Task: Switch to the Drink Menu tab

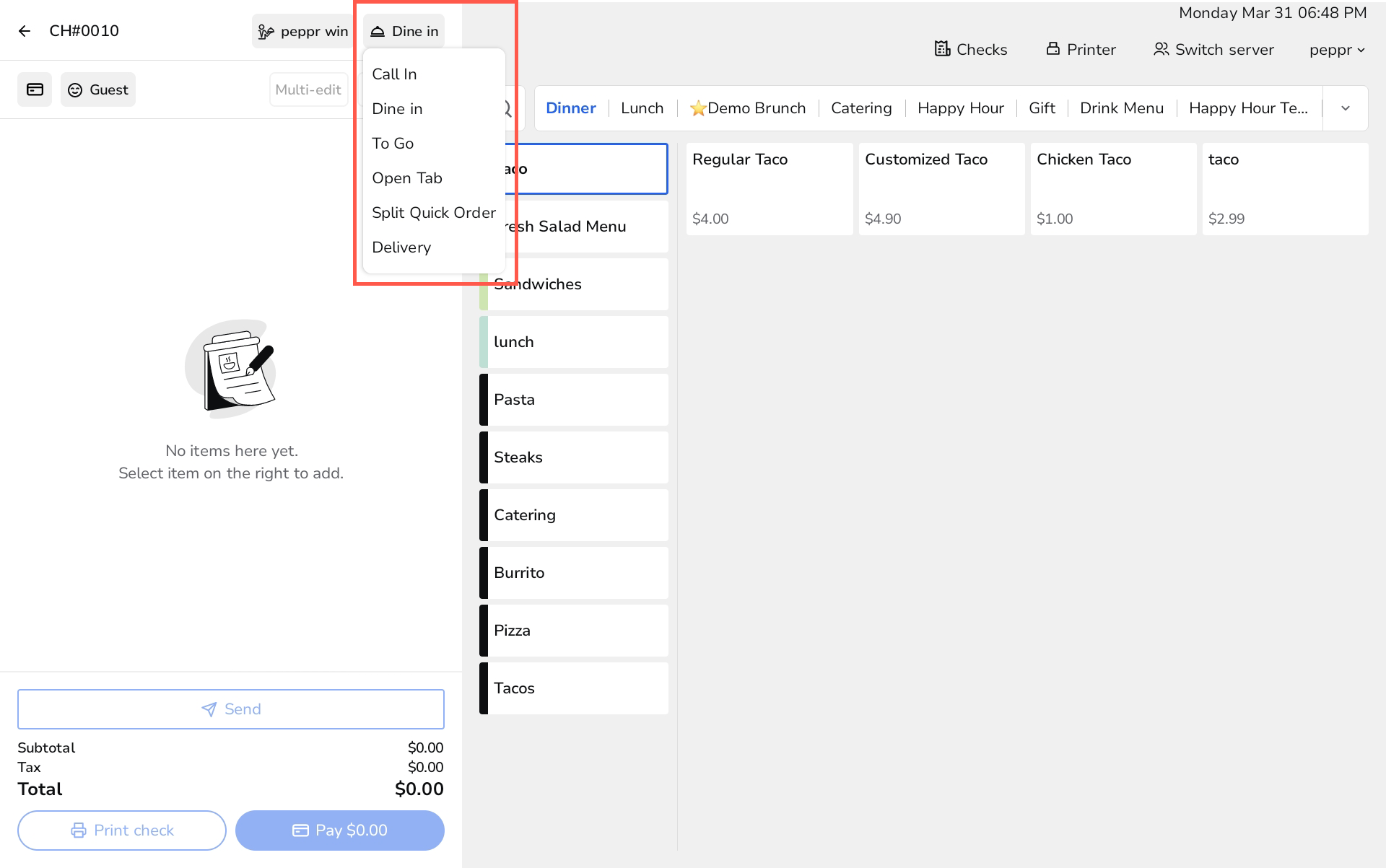Action: [x=1122, y=108]
